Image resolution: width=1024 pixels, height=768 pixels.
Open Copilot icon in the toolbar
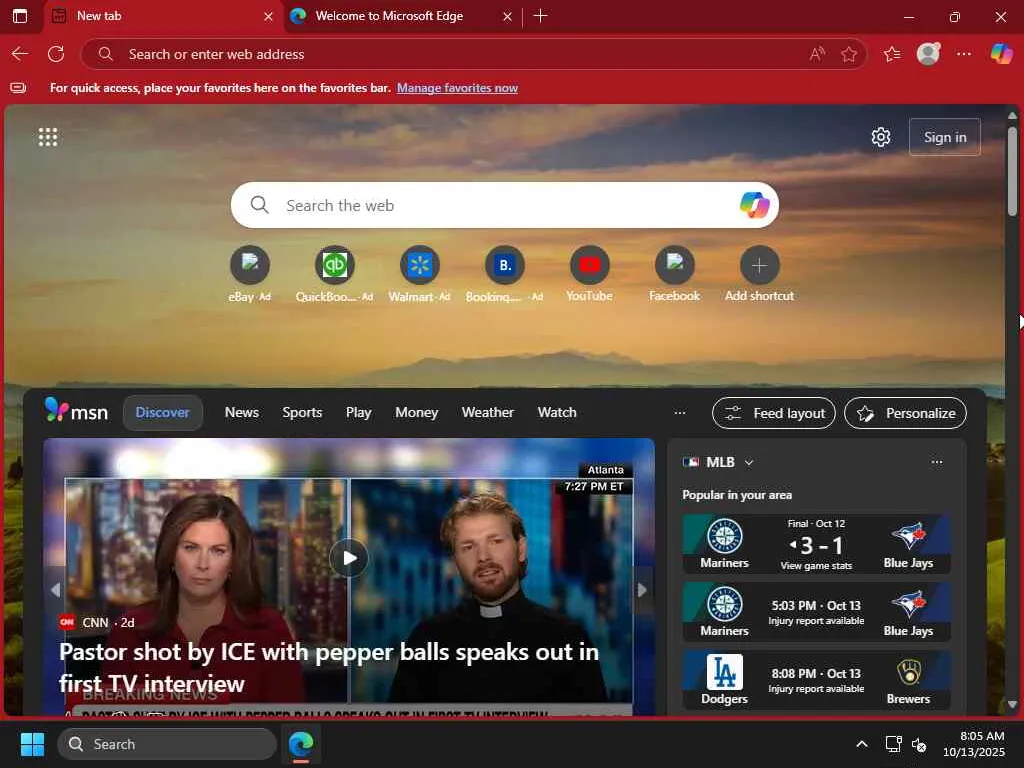pyautogui.click(x=1001, y=54)
